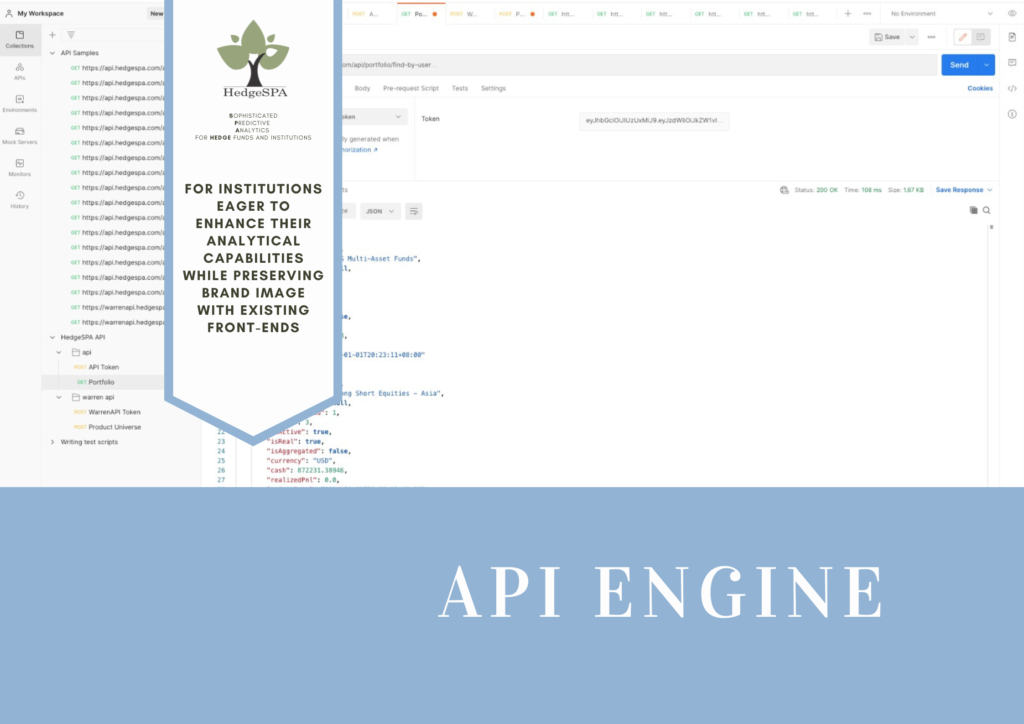Toggle line wrapping in the response body
Viewport: 1024px width, 724px height.
click(x=413, y=211)
